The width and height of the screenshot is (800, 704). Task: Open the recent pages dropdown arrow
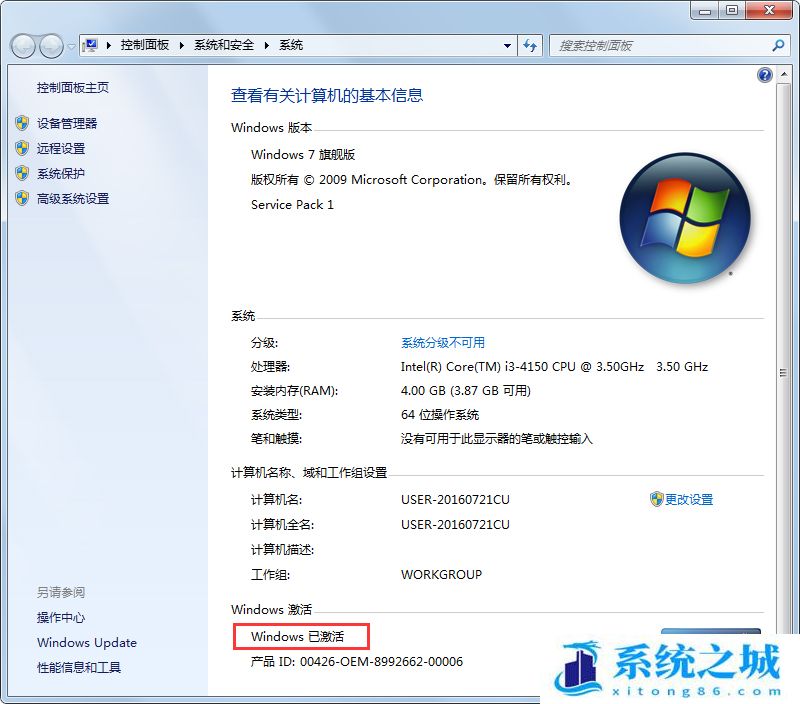click(71, 46)
